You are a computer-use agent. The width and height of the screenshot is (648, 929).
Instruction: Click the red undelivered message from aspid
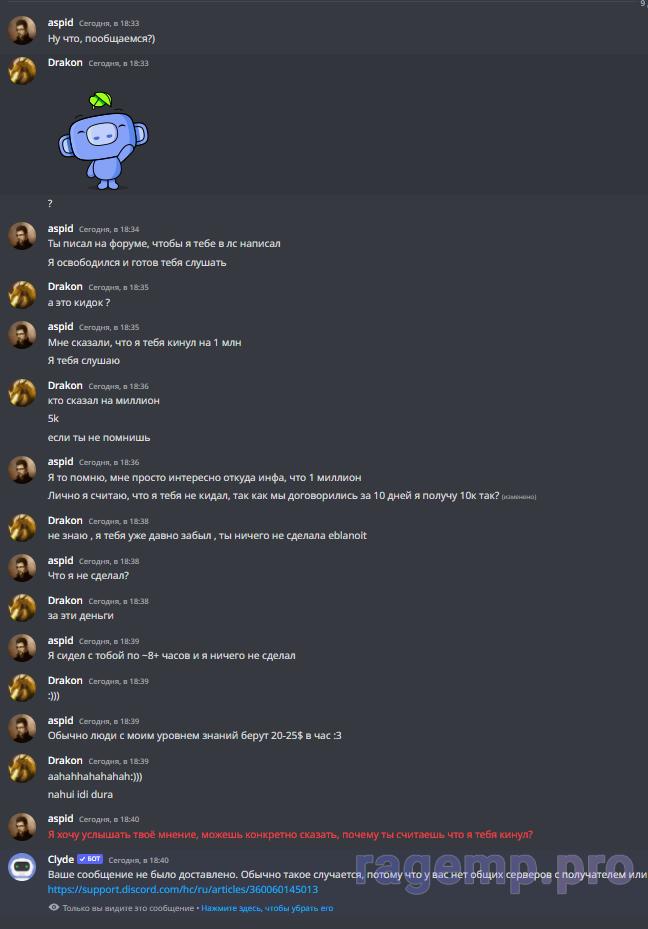(x=290, y=835)
